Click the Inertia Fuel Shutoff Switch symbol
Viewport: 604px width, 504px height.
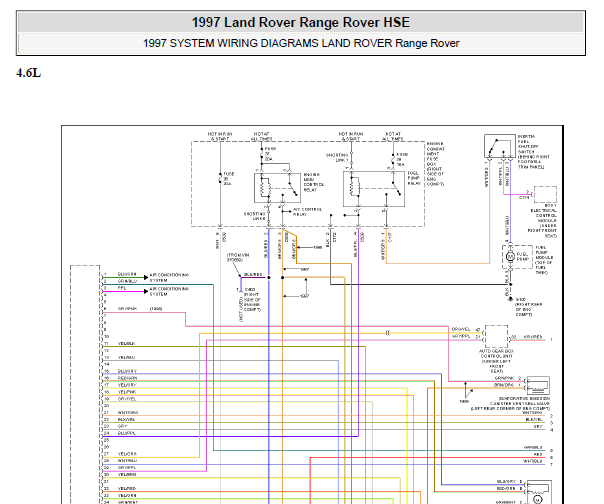click(500, 146)
